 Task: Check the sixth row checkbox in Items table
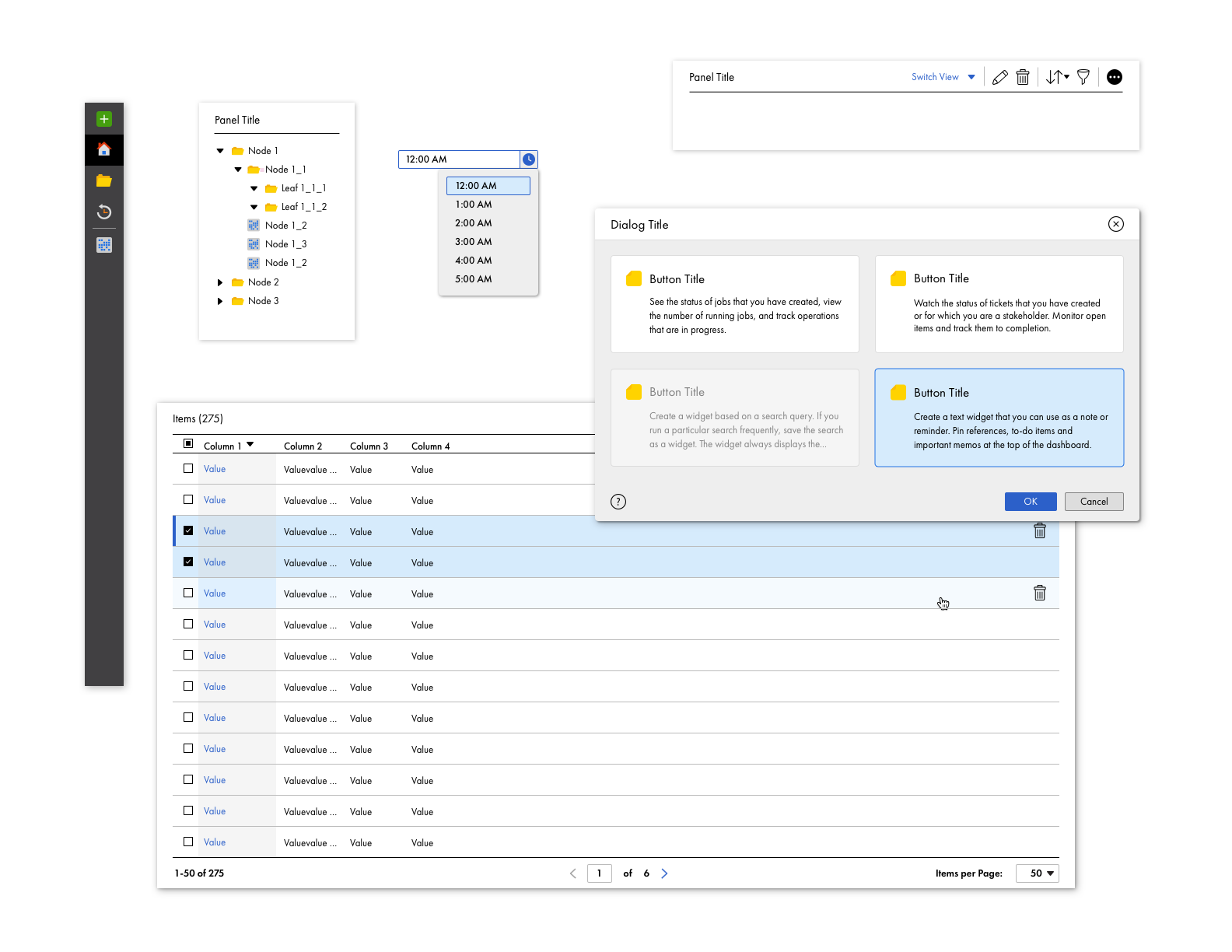pos(188,624)
